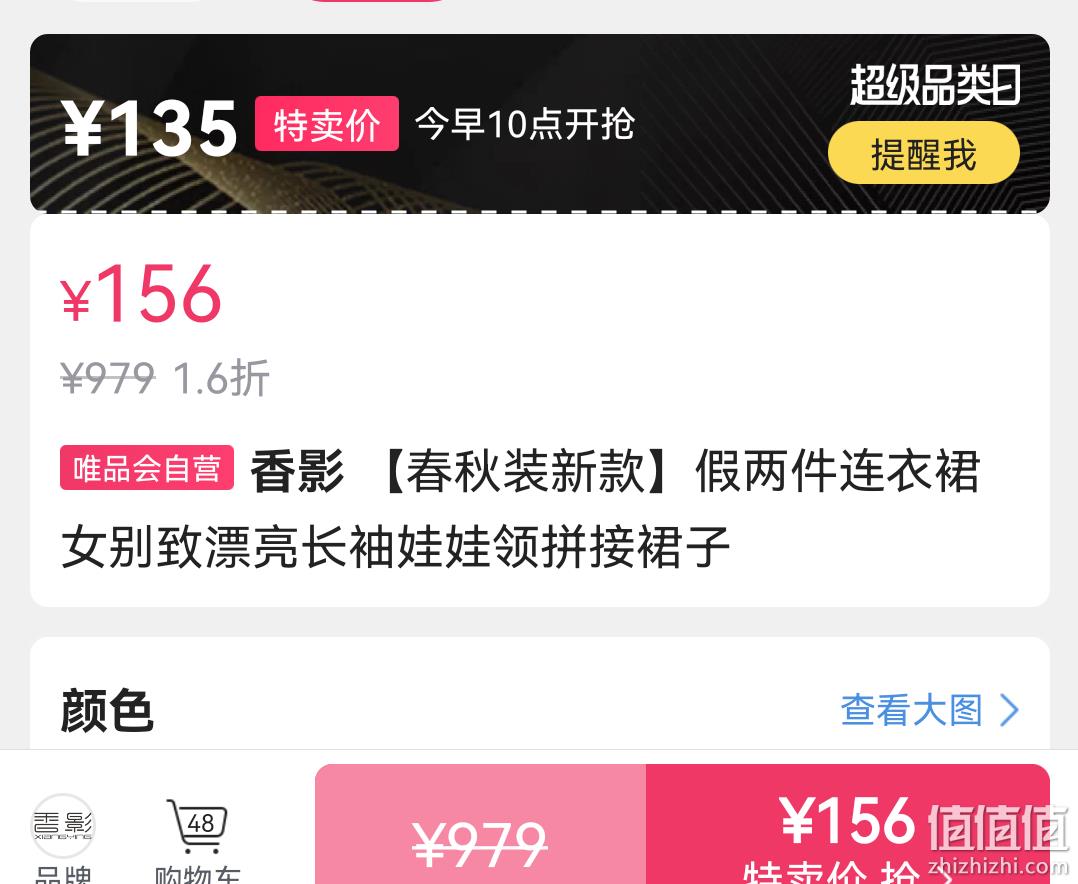Viewport: 1078px width, 884px height.
Task: Open the shopping cart icon
Action: [197, 826]
